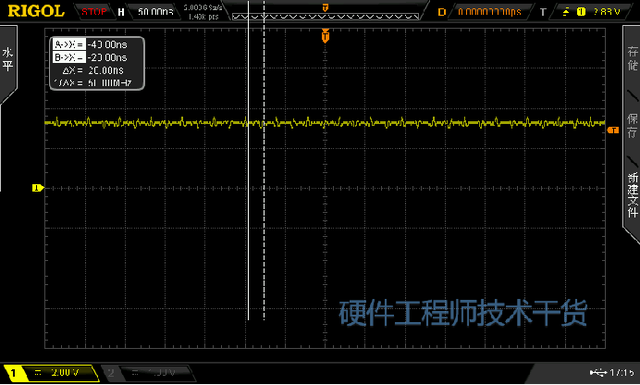Image resolution: width=640 pixels, height=385 pixels.
Task: Select the H timebase 50.00ns readout
Action: point(156,12)
